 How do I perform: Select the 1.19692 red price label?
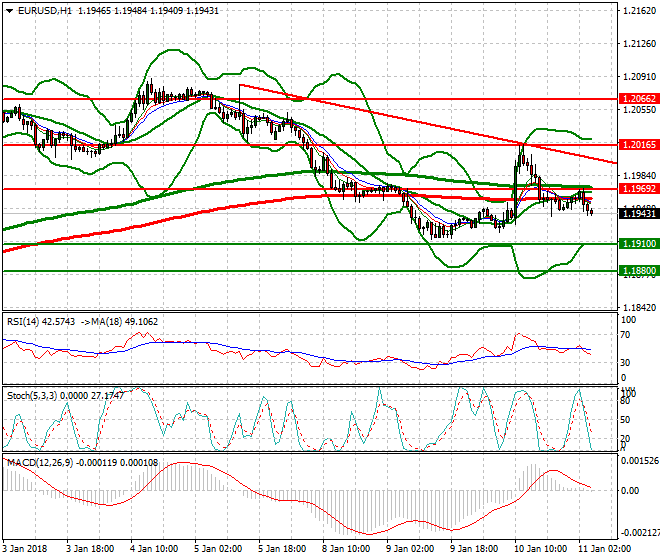pos(638,188)
